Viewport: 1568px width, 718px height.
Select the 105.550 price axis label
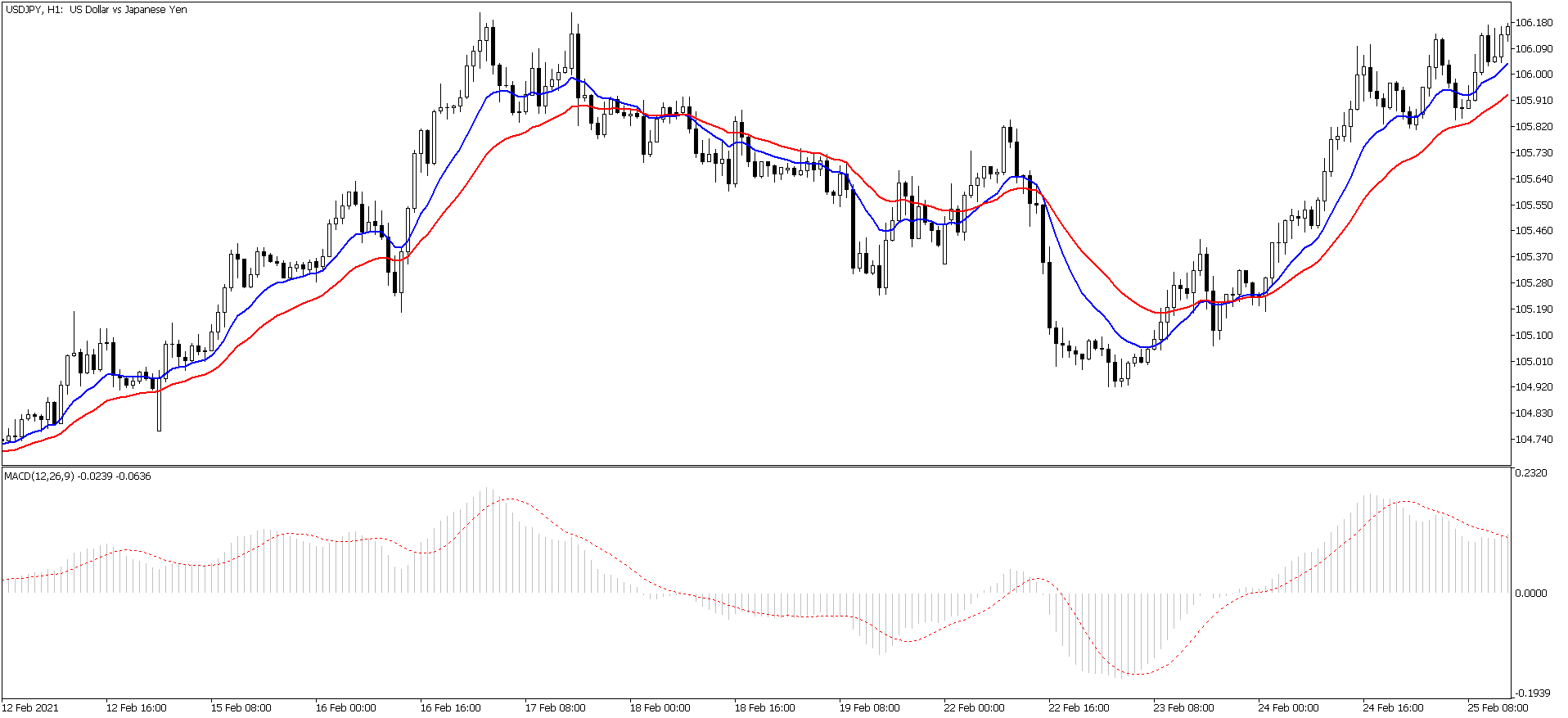(1534, 205)
